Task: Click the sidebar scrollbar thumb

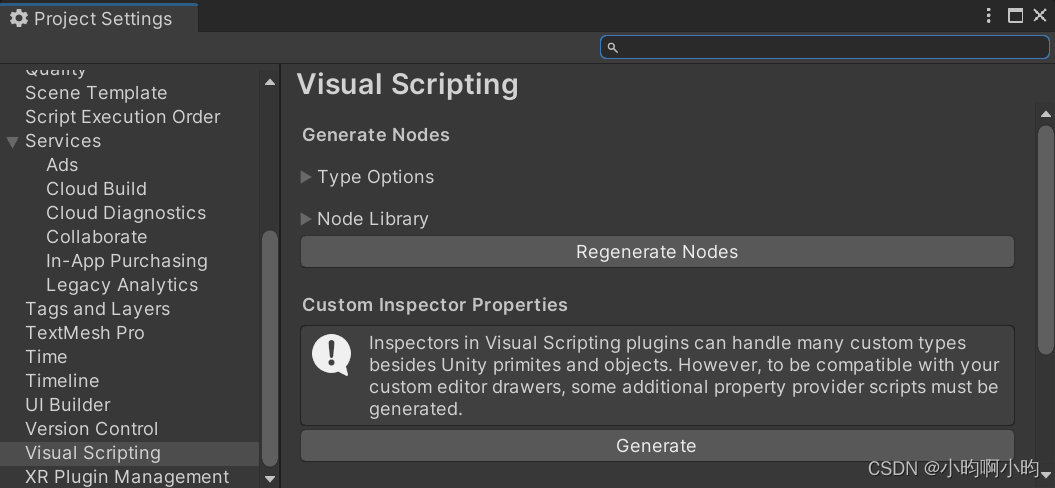Action: 270,348
